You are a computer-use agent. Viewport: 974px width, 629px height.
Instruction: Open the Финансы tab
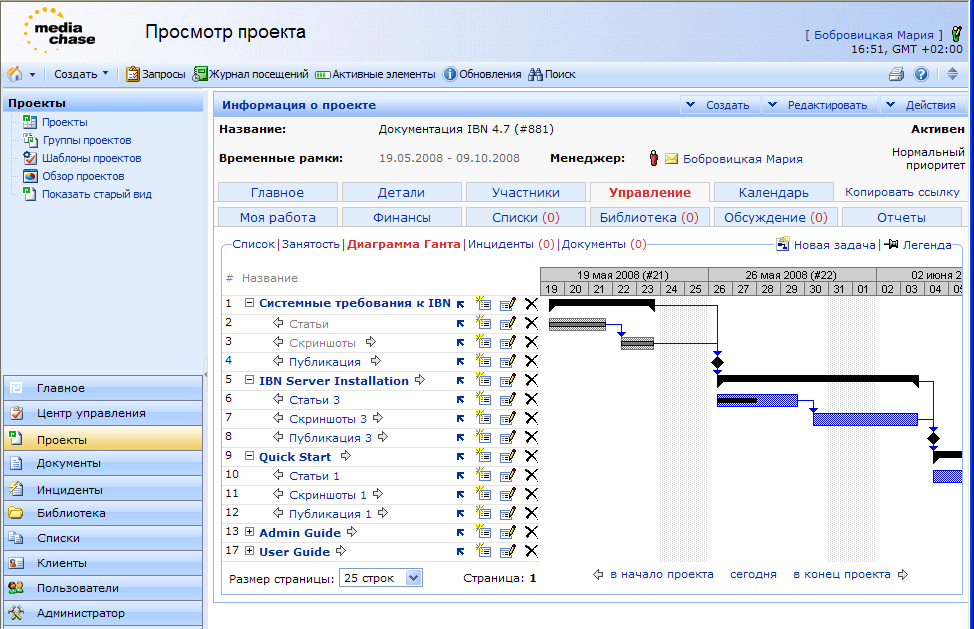click(x=401, y=217)
